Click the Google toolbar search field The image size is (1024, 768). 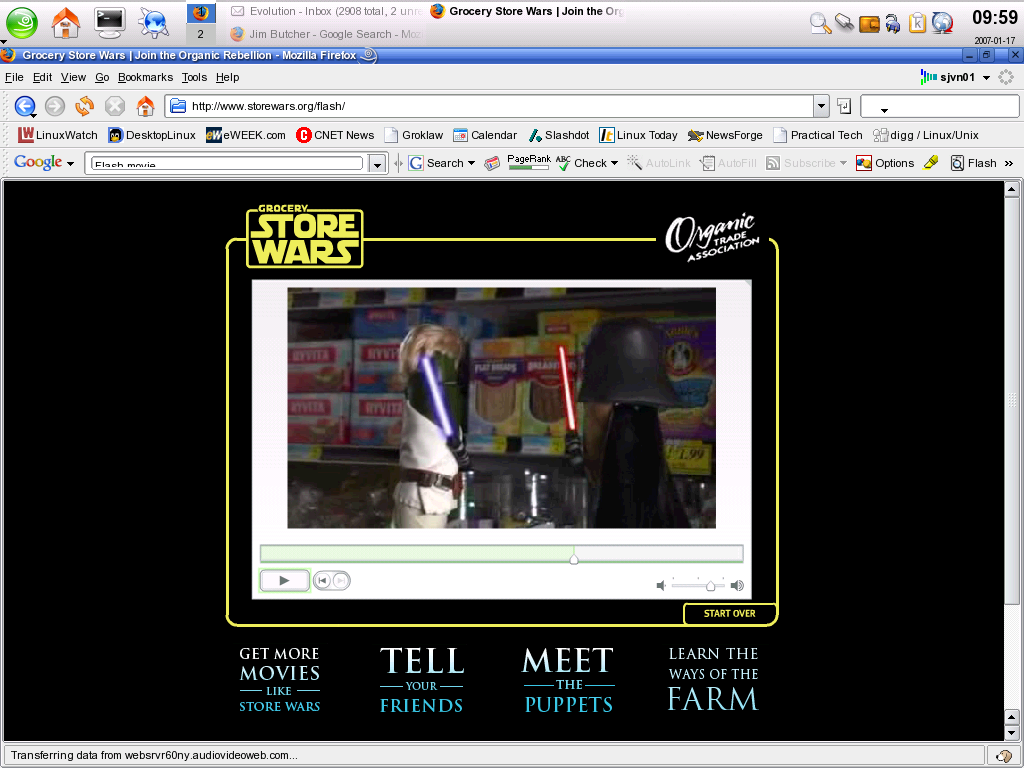point(227,163)
